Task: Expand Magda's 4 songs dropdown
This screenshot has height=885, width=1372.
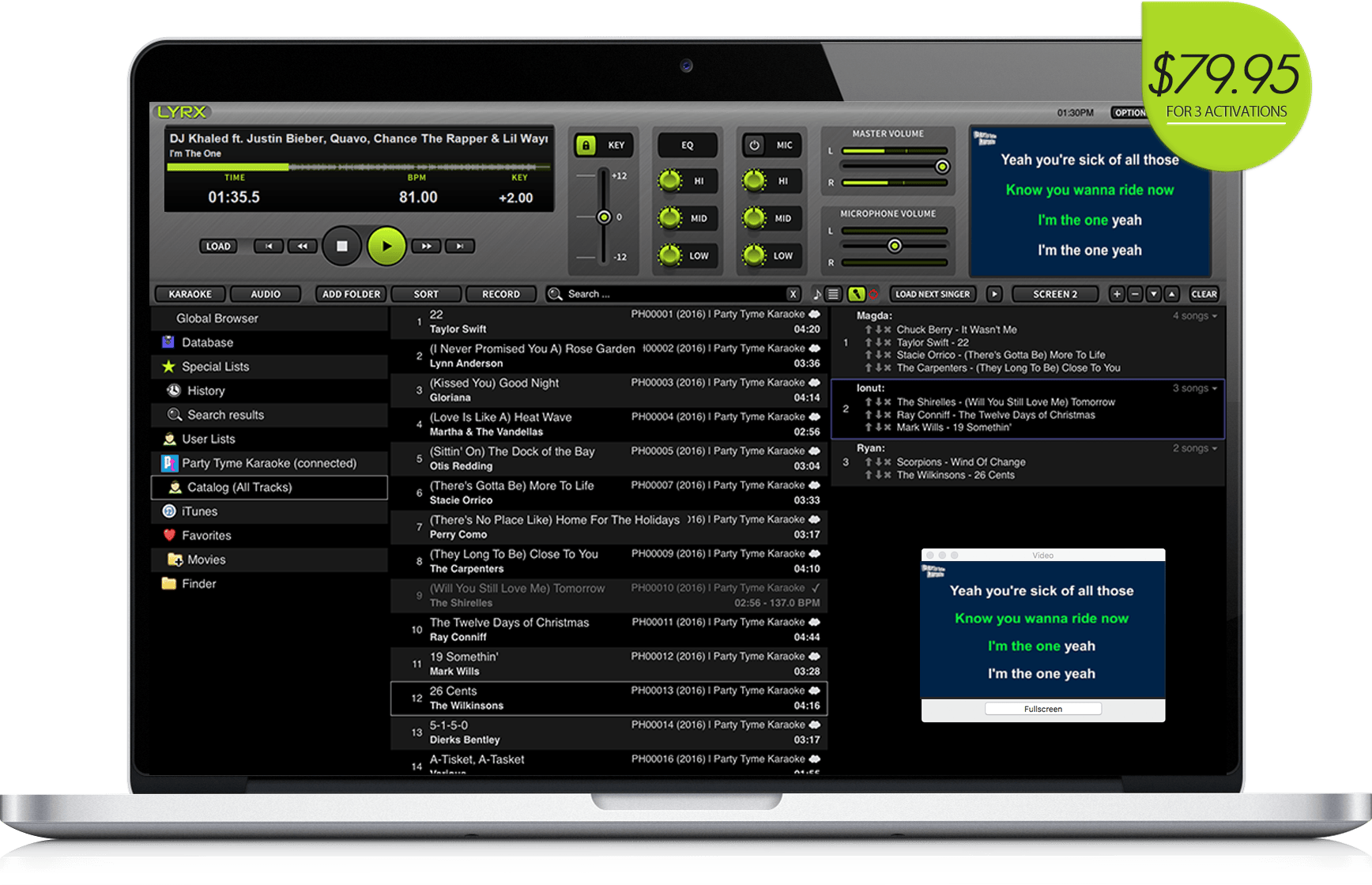Action: coord(1195,316)
